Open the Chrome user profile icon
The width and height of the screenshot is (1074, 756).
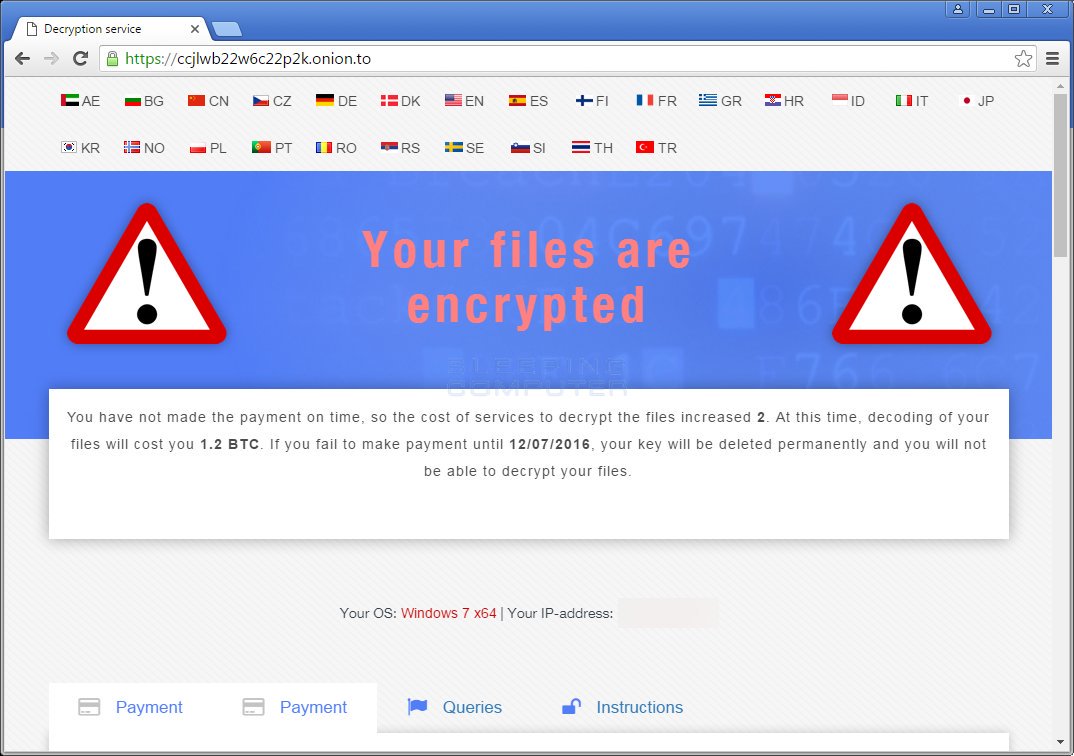(x=958, y=9)
